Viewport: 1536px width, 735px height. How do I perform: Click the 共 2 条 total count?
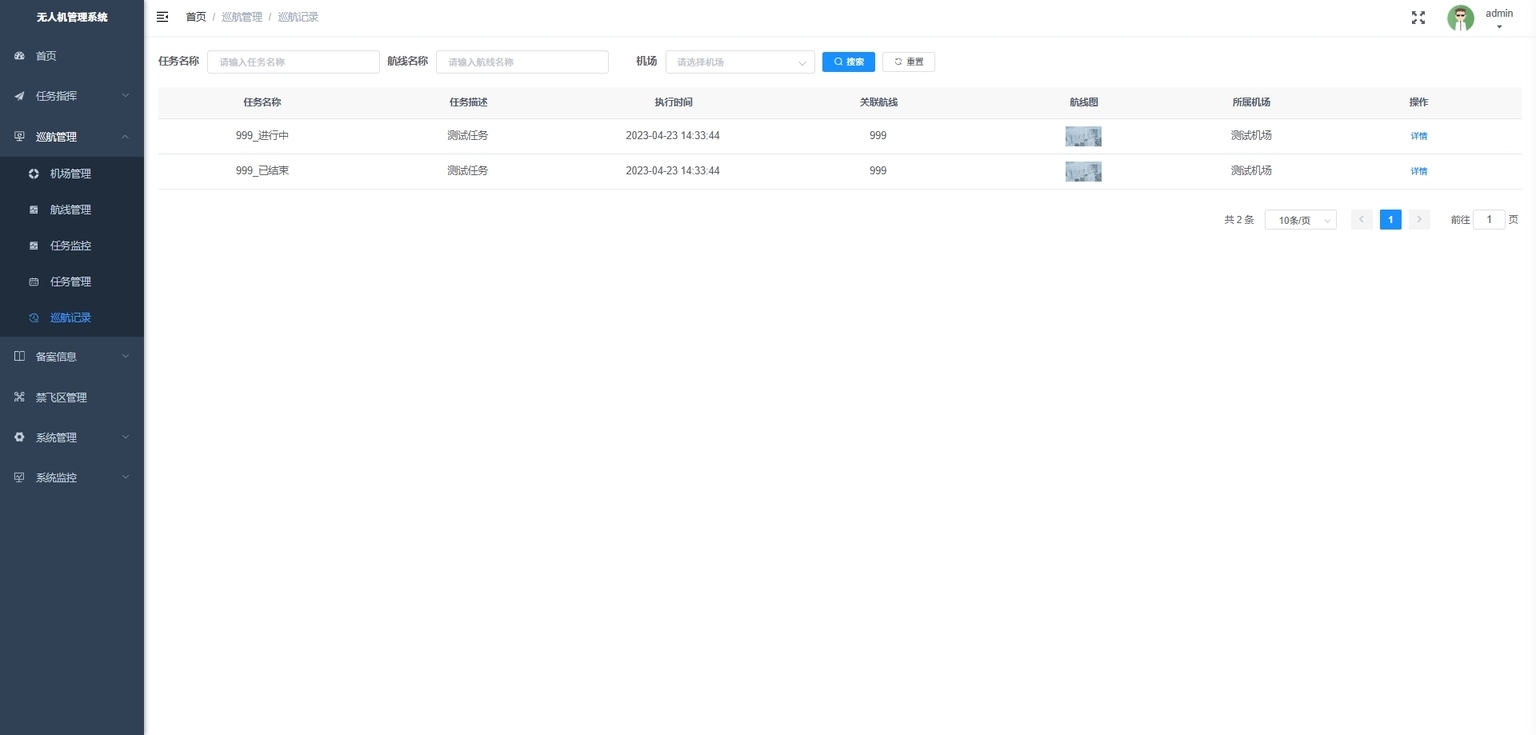pos(1239,220)
